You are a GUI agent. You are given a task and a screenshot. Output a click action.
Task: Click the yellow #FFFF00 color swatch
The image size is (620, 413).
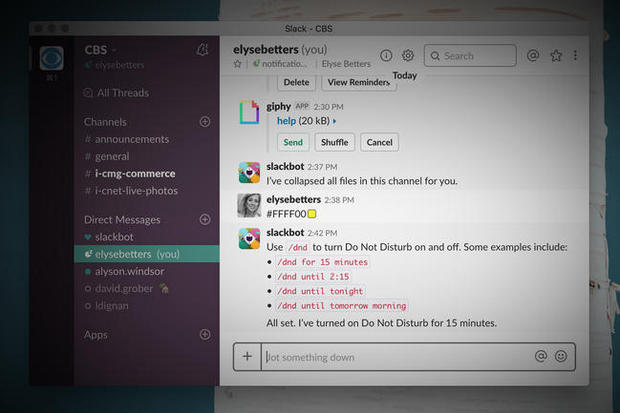coord(312,214)
